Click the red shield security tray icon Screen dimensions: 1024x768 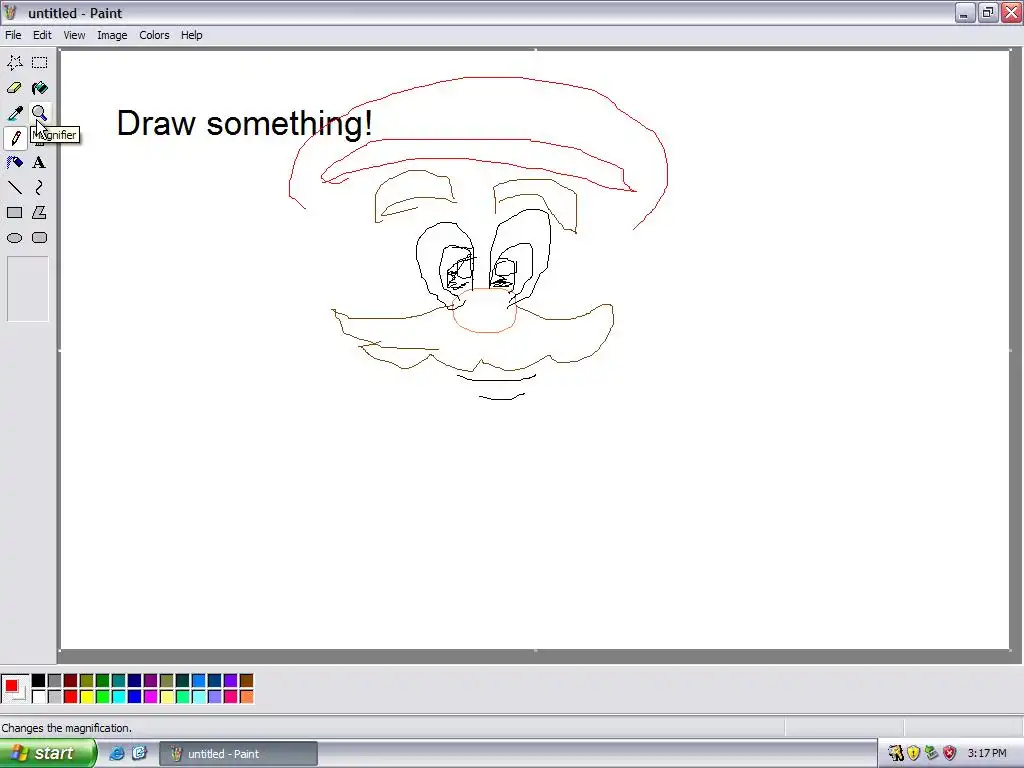point(950,754)
